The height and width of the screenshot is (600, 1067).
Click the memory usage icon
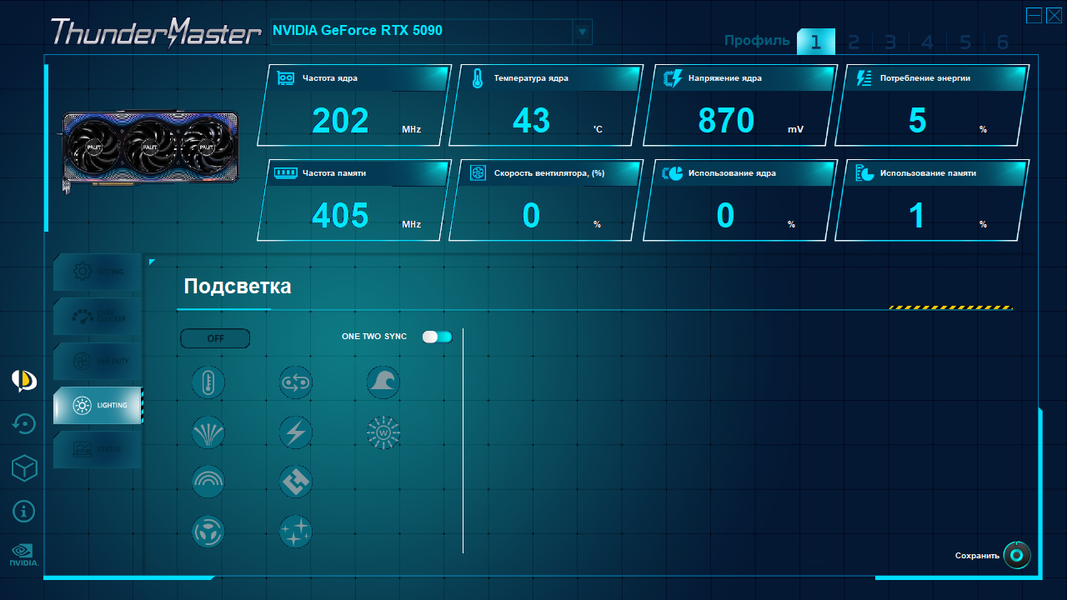pos(864,173)
